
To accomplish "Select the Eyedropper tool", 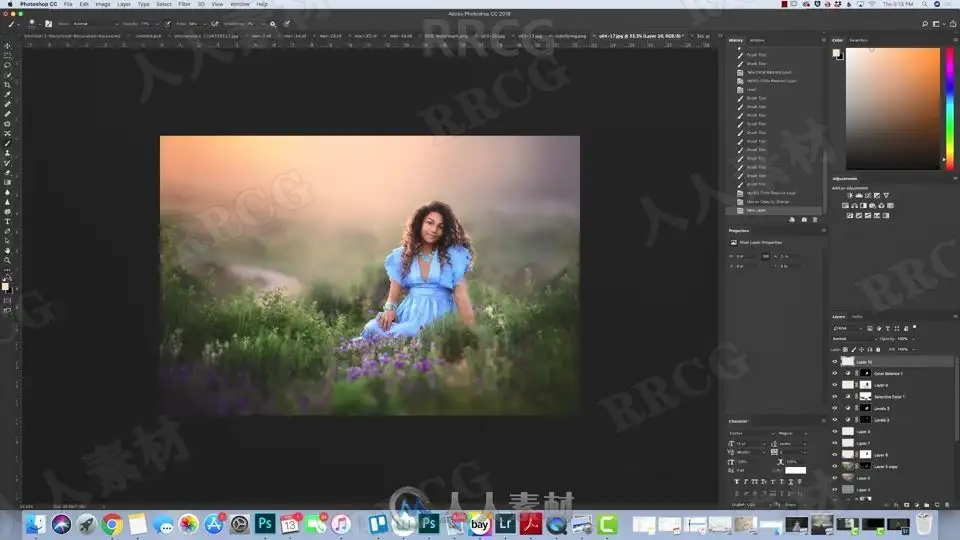I will click(7, 95).
